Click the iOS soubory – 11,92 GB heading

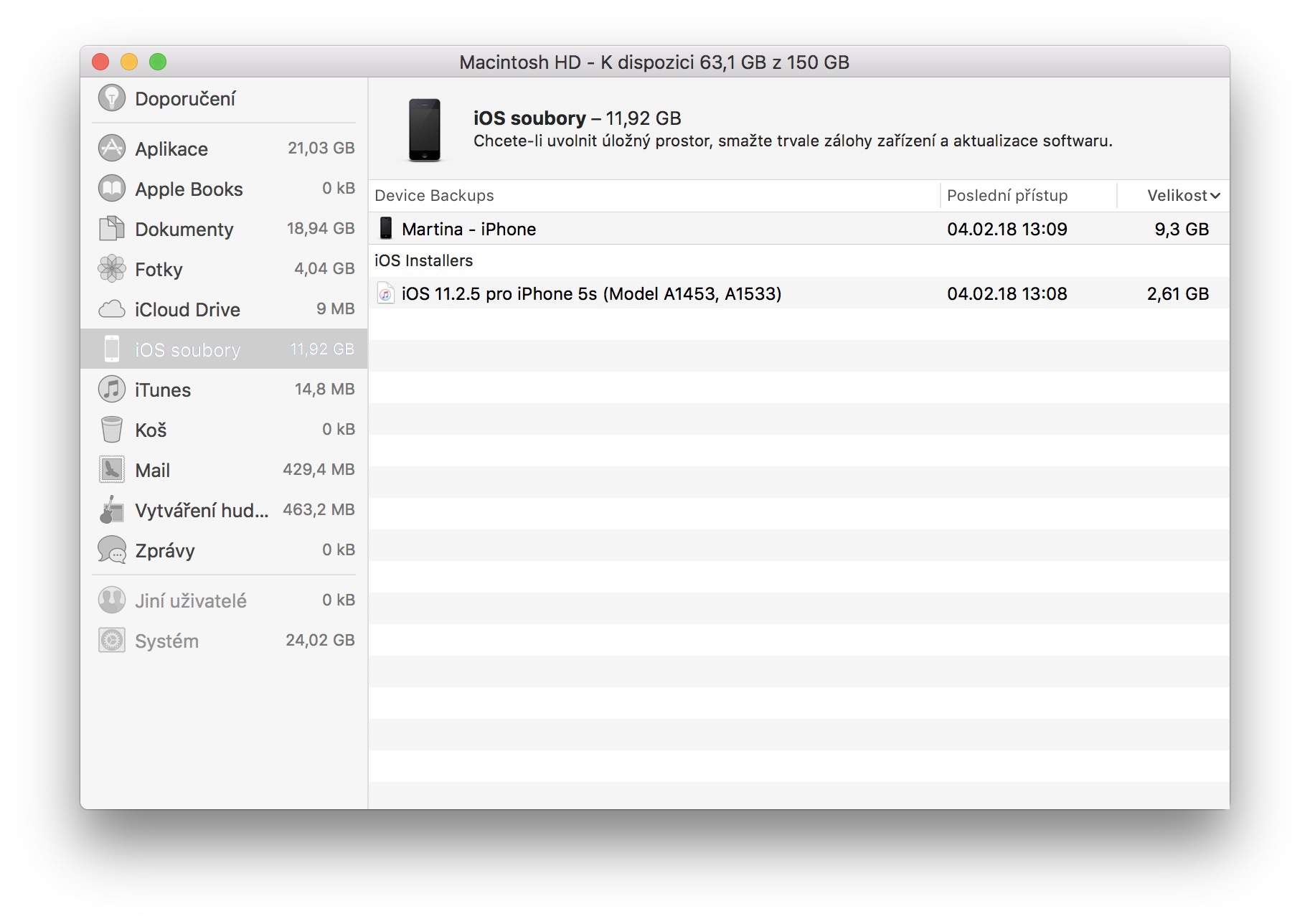578,118
